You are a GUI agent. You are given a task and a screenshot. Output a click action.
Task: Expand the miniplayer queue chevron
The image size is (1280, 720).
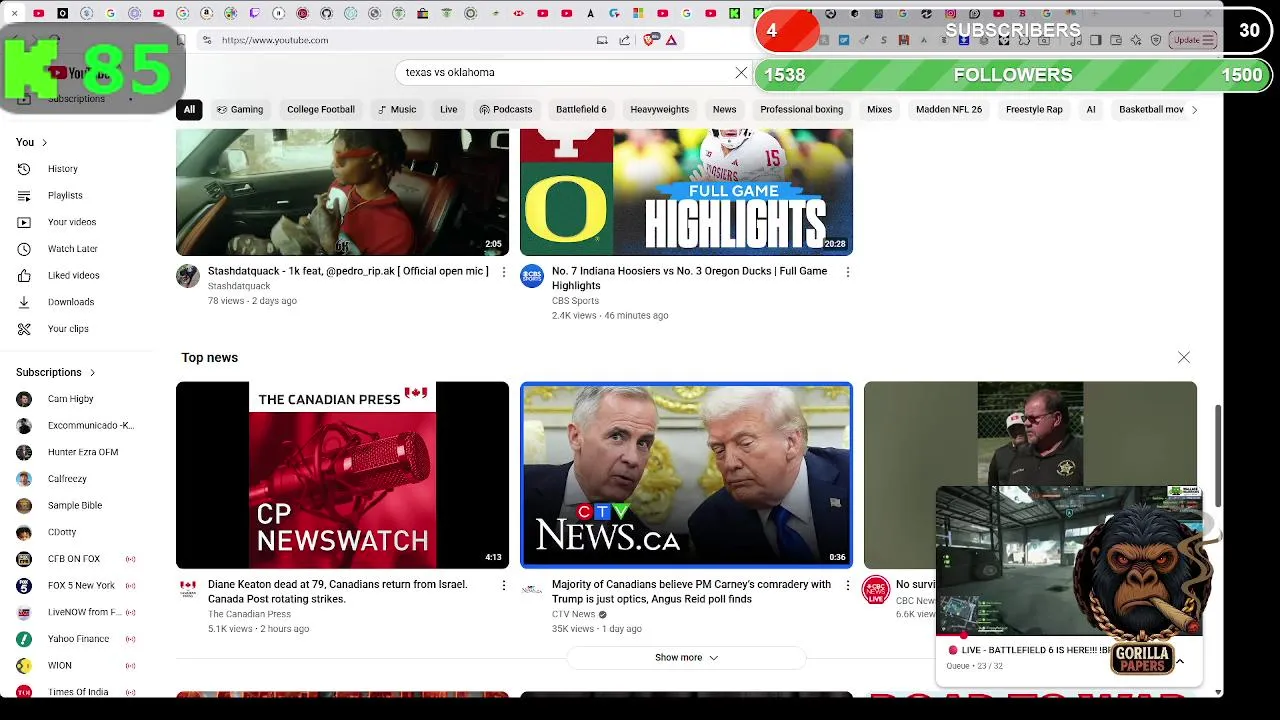click(x=1180, y=661)
